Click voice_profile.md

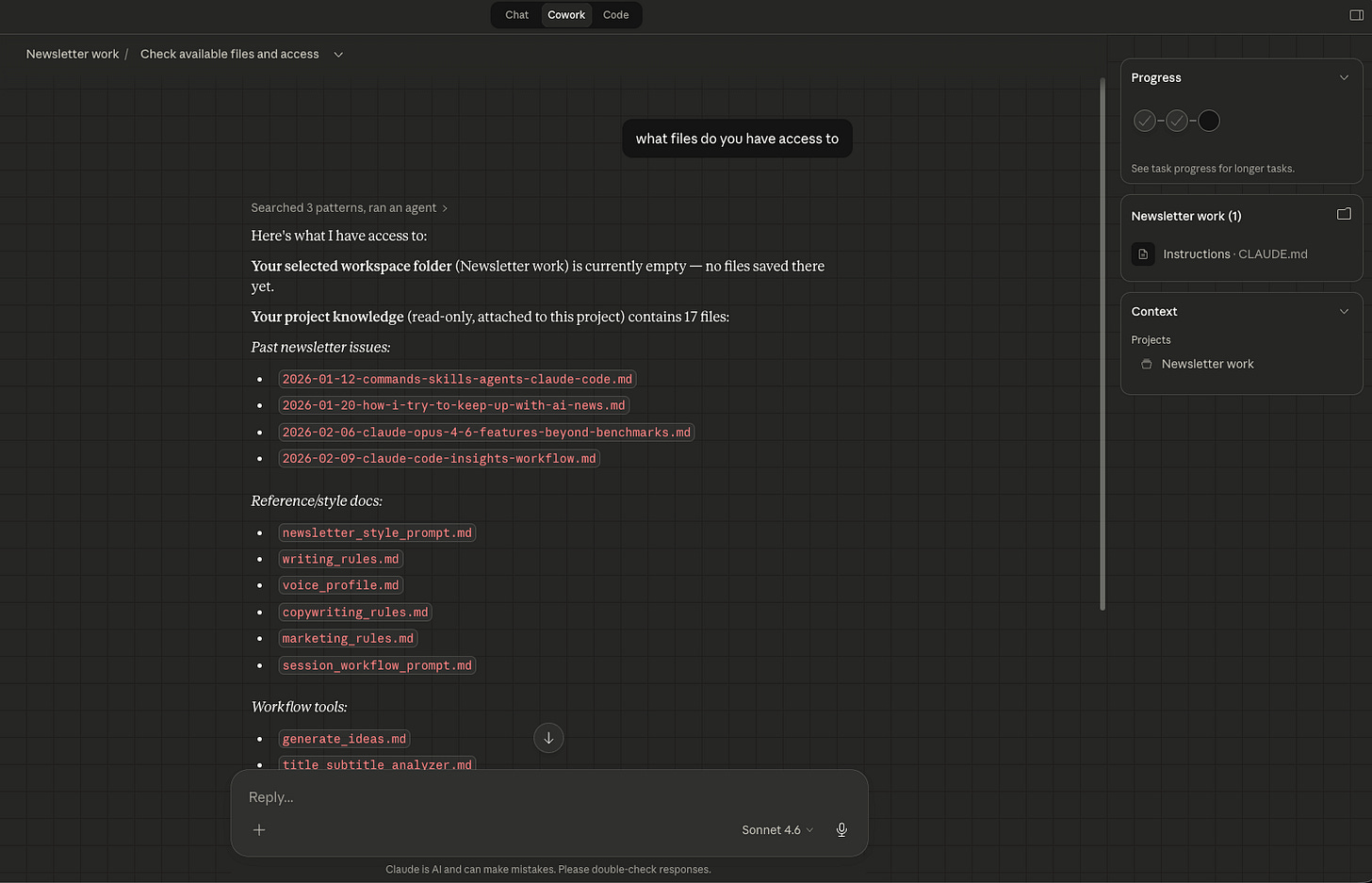click(340, 585)
